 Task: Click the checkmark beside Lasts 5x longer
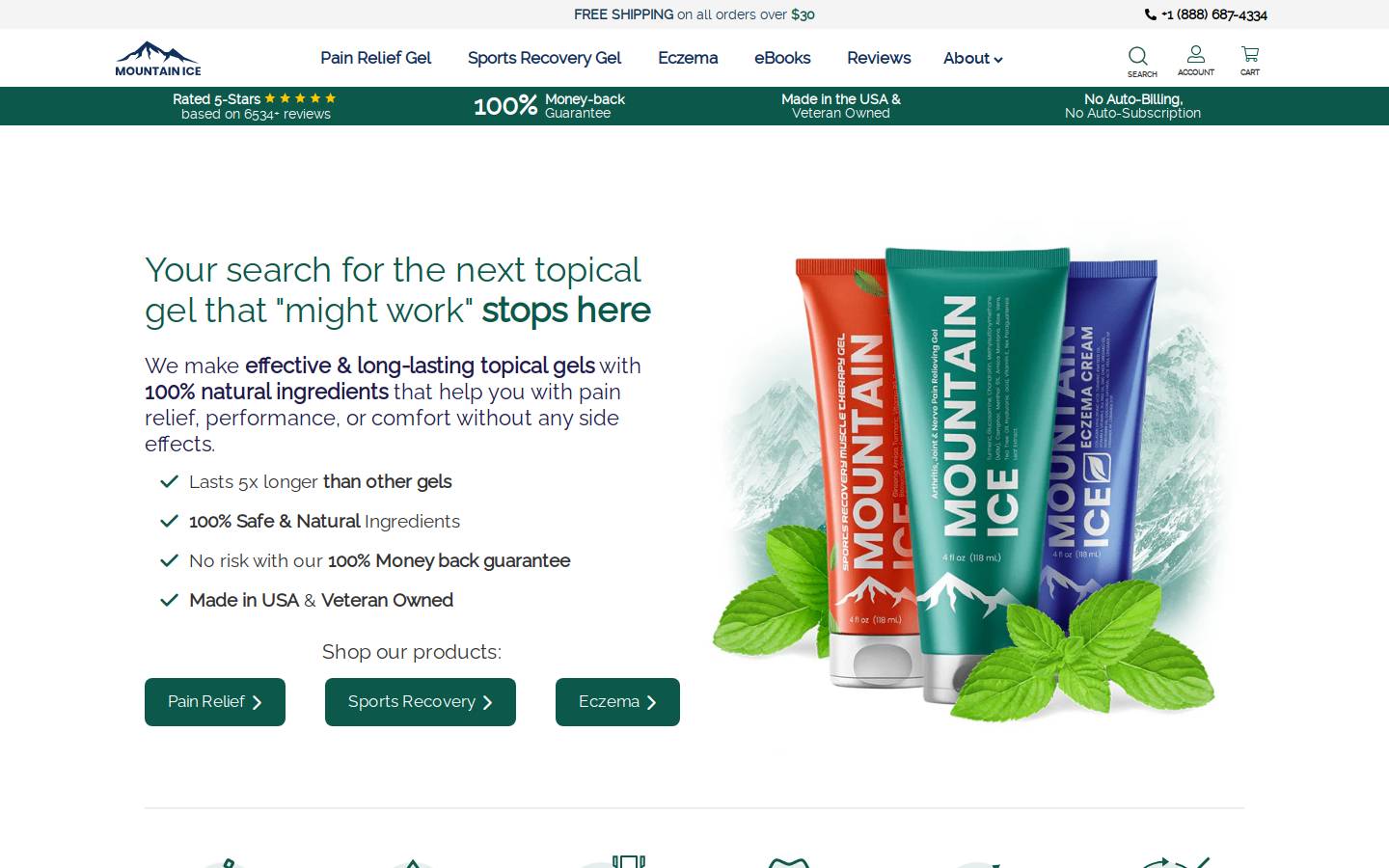pos(169,481)
